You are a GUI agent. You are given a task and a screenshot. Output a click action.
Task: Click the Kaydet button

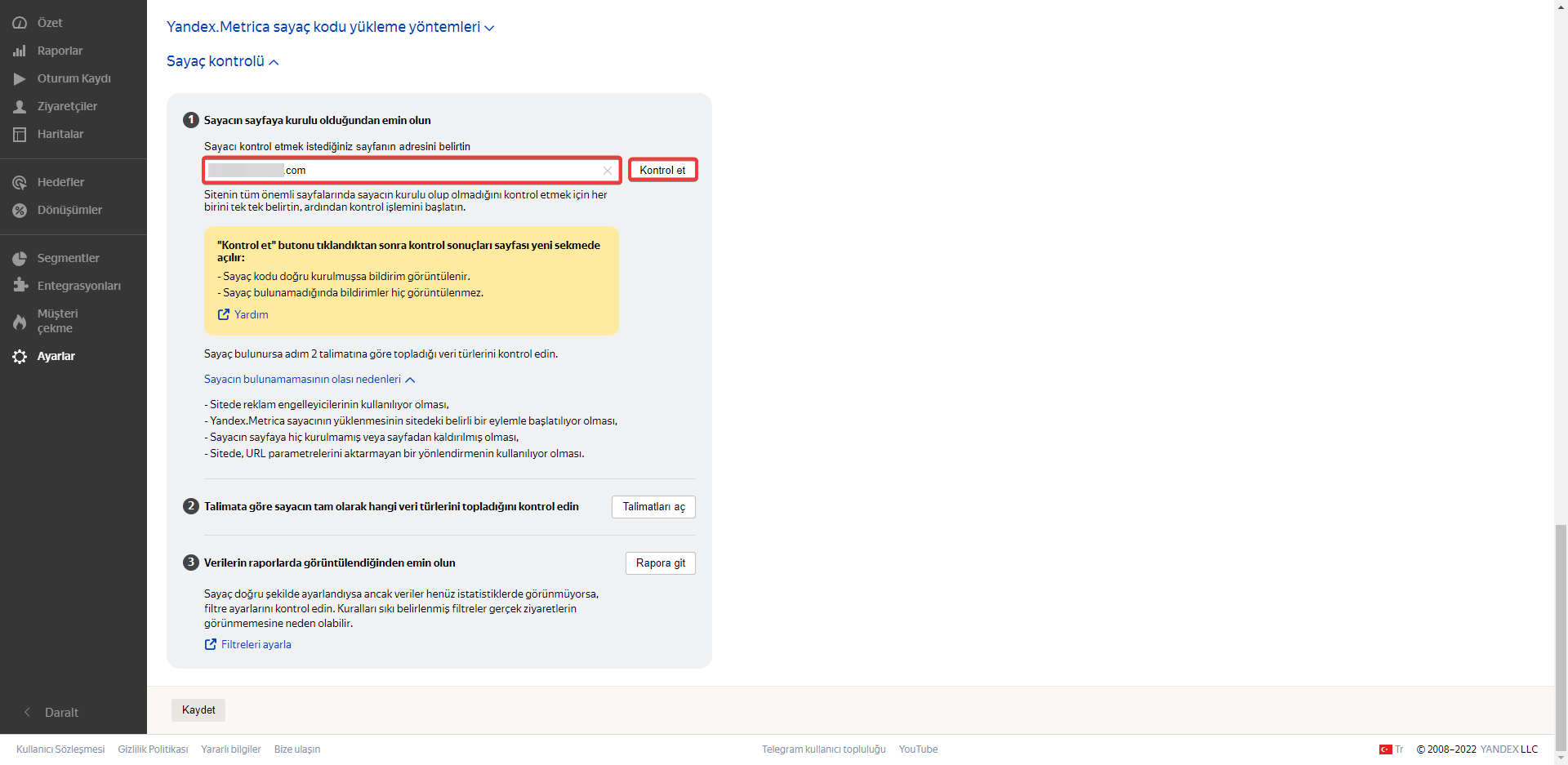198,710
